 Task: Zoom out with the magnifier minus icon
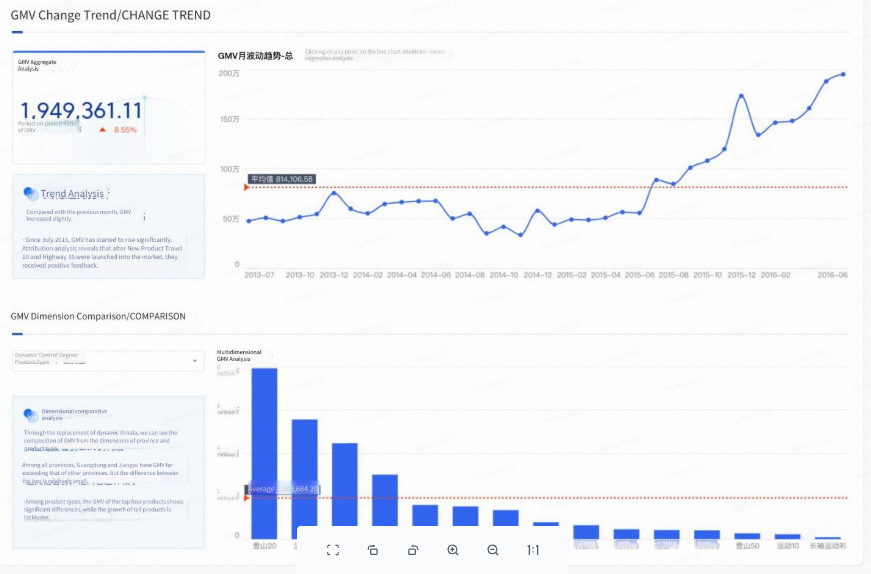coord(493,550)
